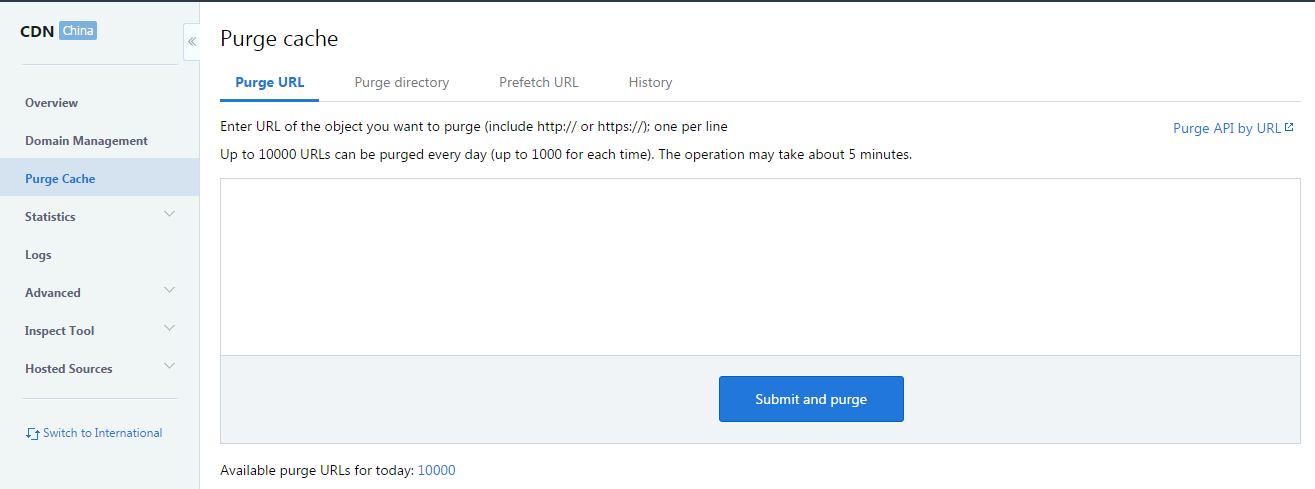Focus the URL list text area
The width and height of the screenshot is (1315, 489).
click(x=760, y=267)
